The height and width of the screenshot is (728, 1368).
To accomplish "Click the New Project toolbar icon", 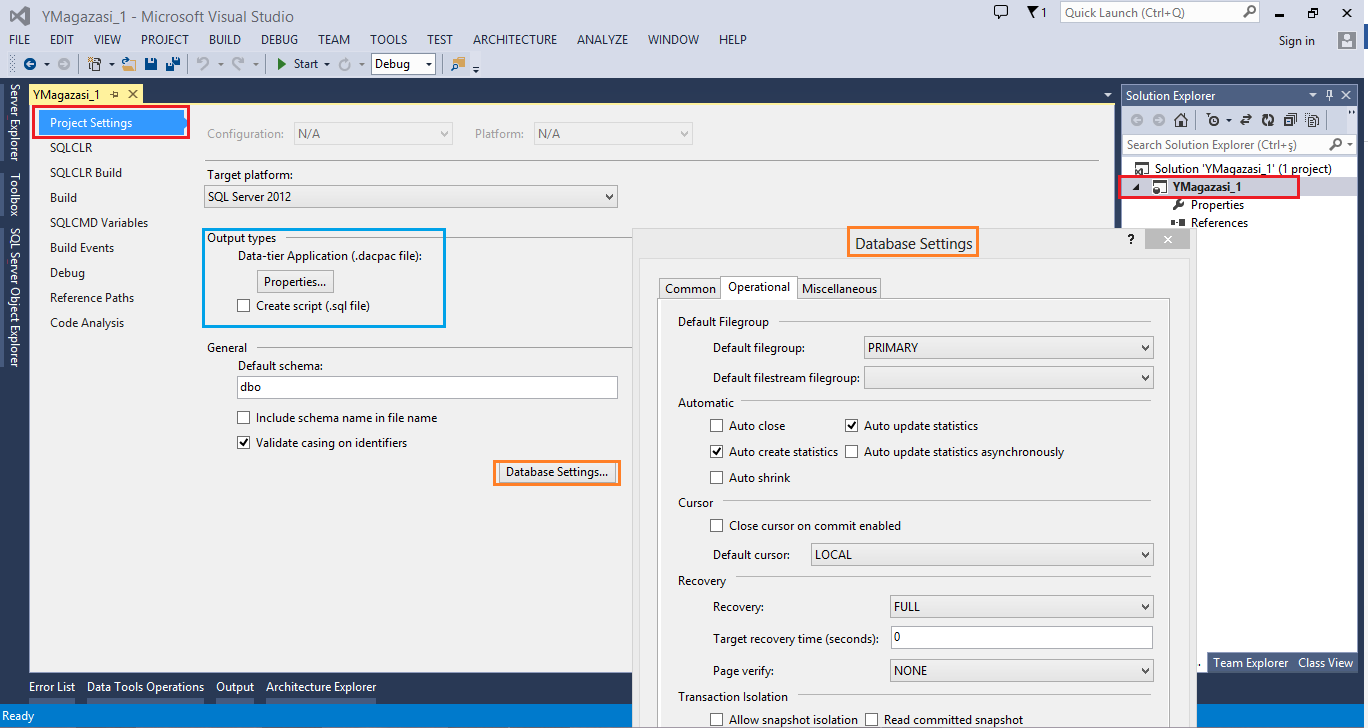I will tap(94, 64).
